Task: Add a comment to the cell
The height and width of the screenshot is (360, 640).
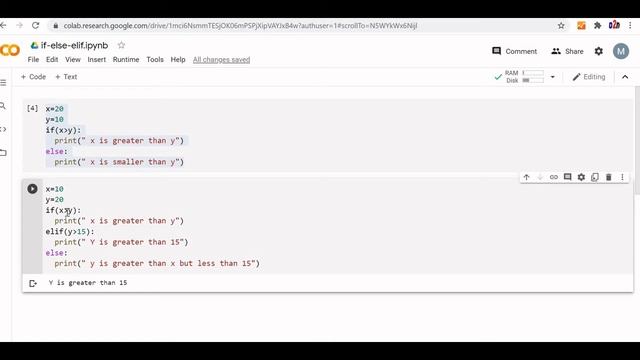Action: tap(567, 177)
